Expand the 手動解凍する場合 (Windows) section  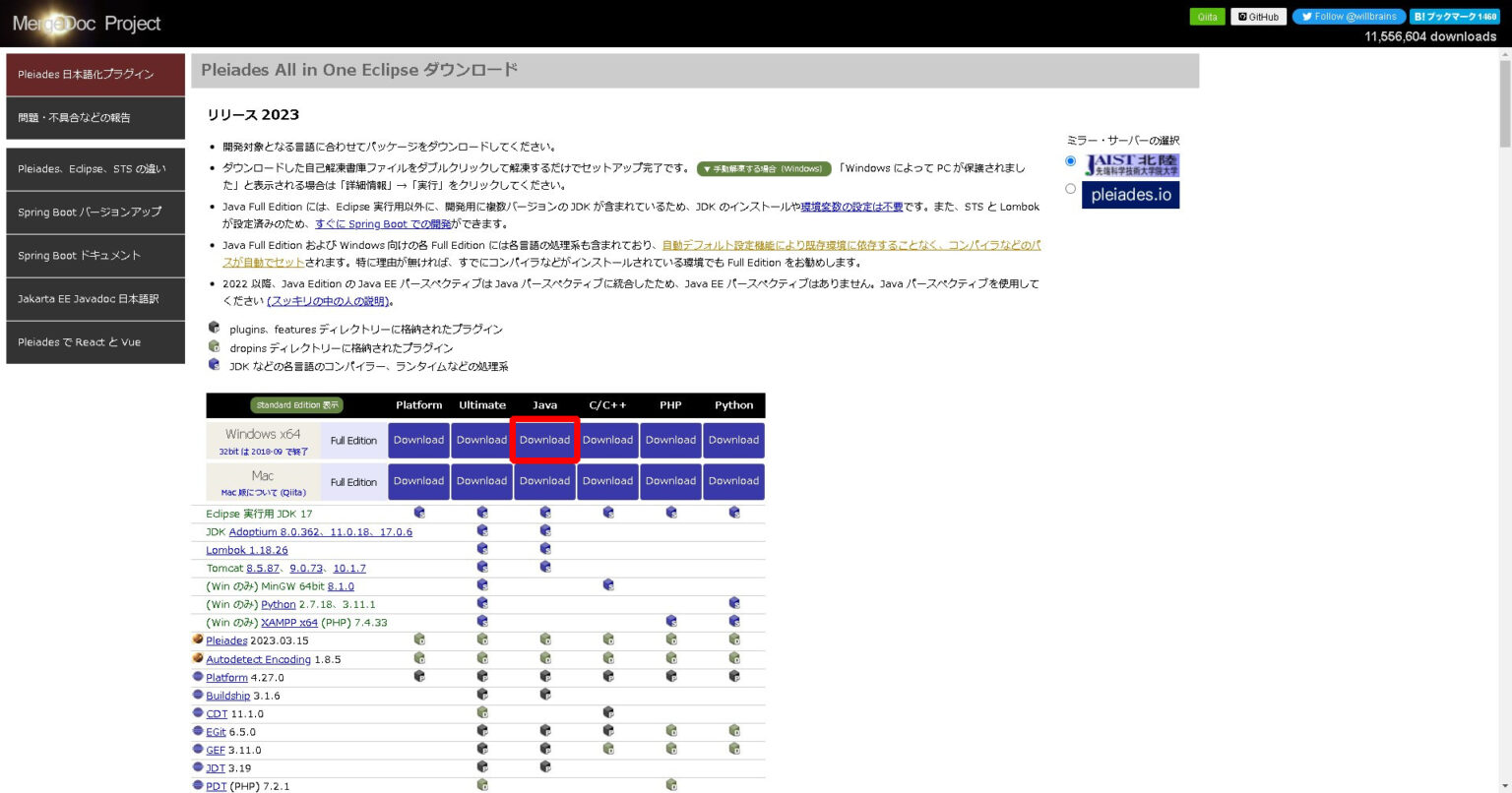pos(766,168)
